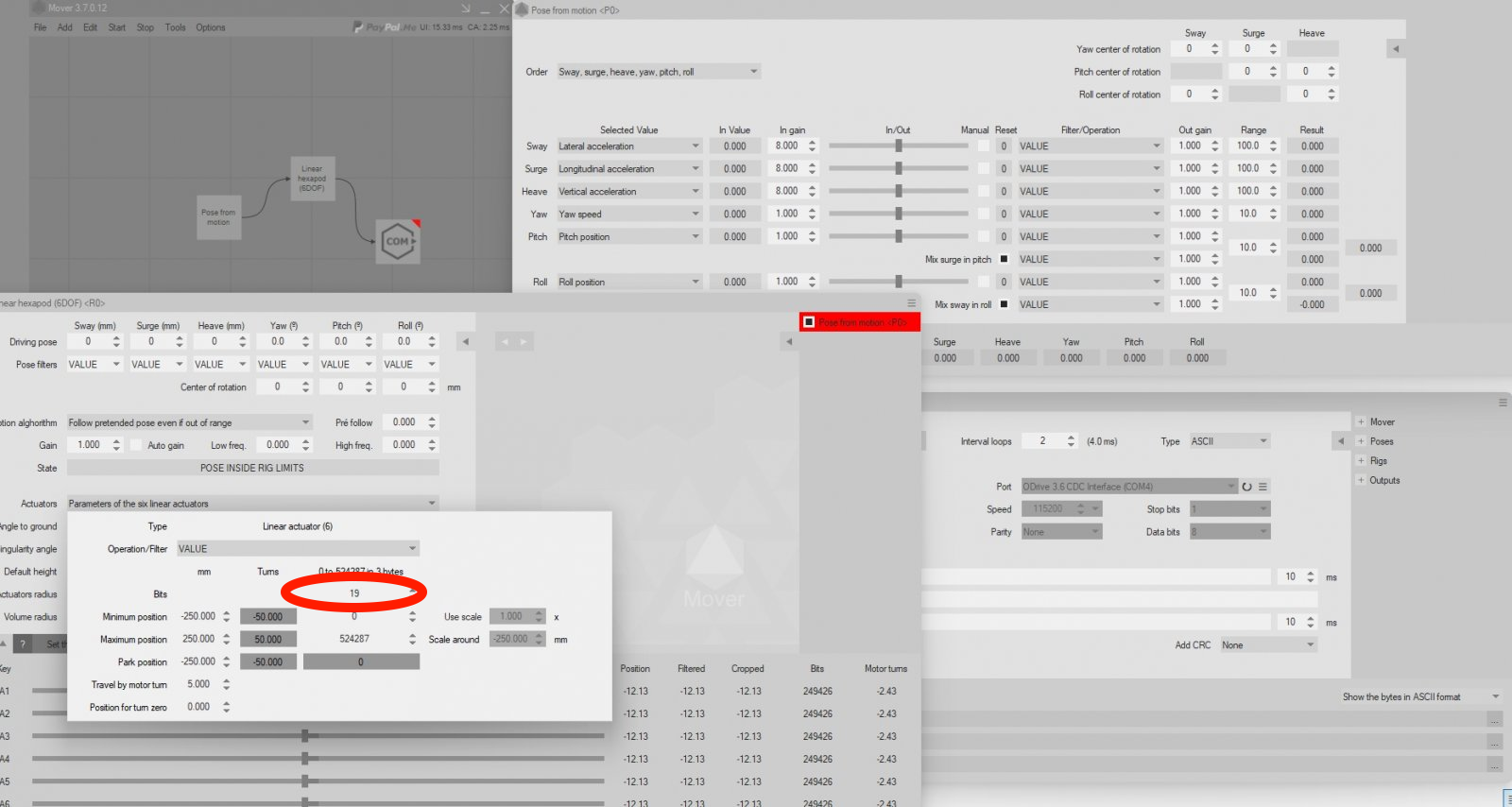Screen dimensions: 1512x807
Task: Click the collapse arrow next to Roll pose filter
Action: (465, 342)
